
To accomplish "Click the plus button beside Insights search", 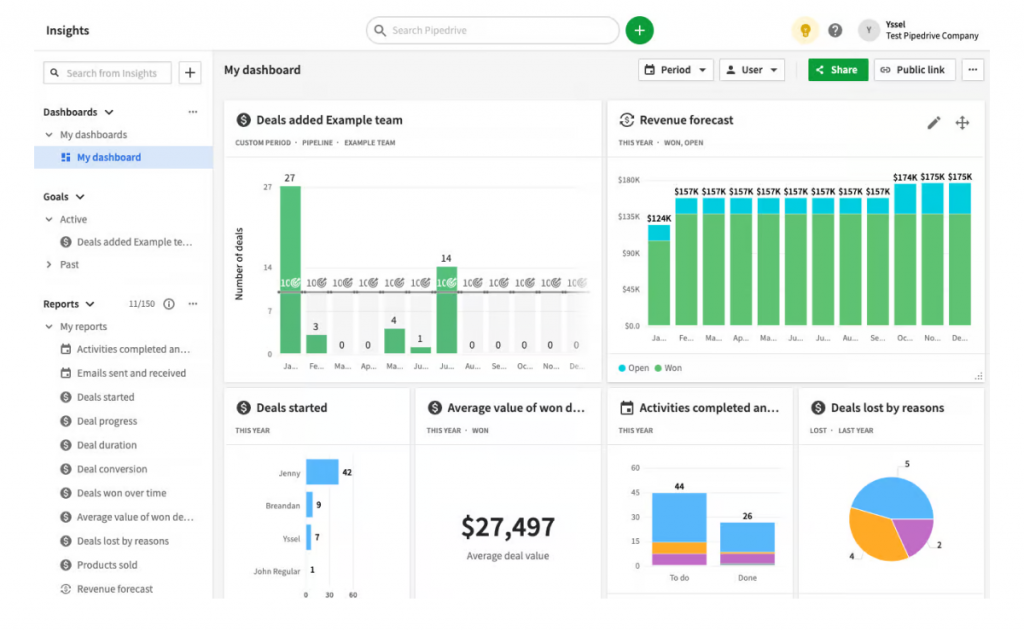I will click(x=190, y=73).
